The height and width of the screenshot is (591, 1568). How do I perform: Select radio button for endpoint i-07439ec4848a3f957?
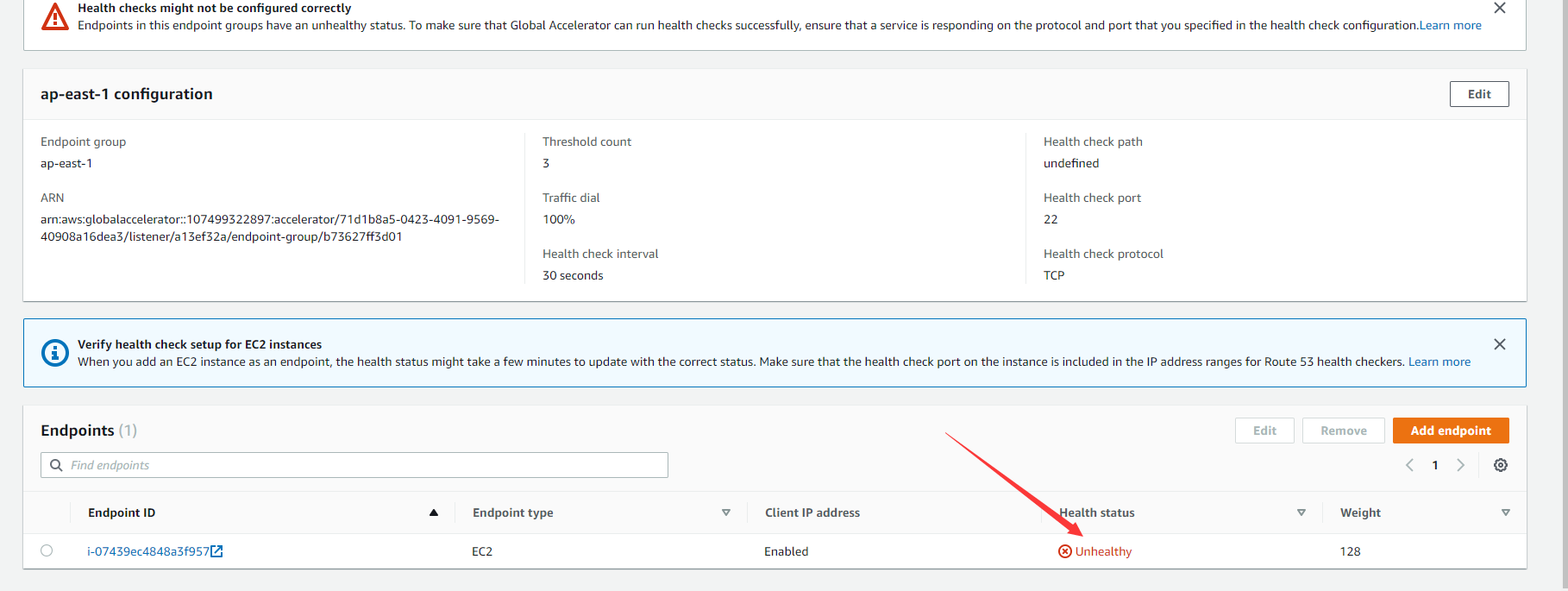click(x=47, y=550)
